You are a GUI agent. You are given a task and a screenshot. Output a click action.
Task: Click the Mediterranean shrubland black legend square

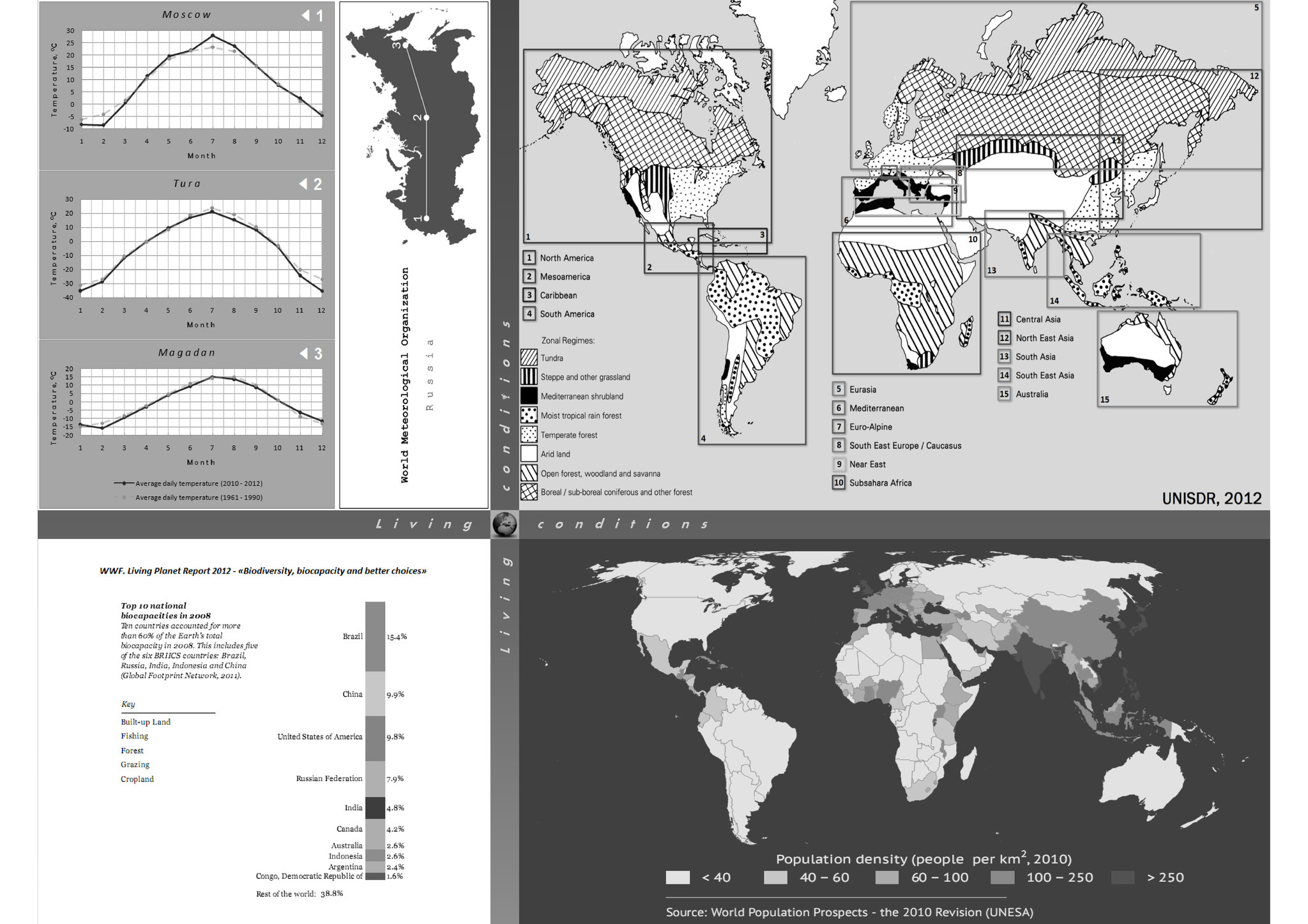pos(529,396)
